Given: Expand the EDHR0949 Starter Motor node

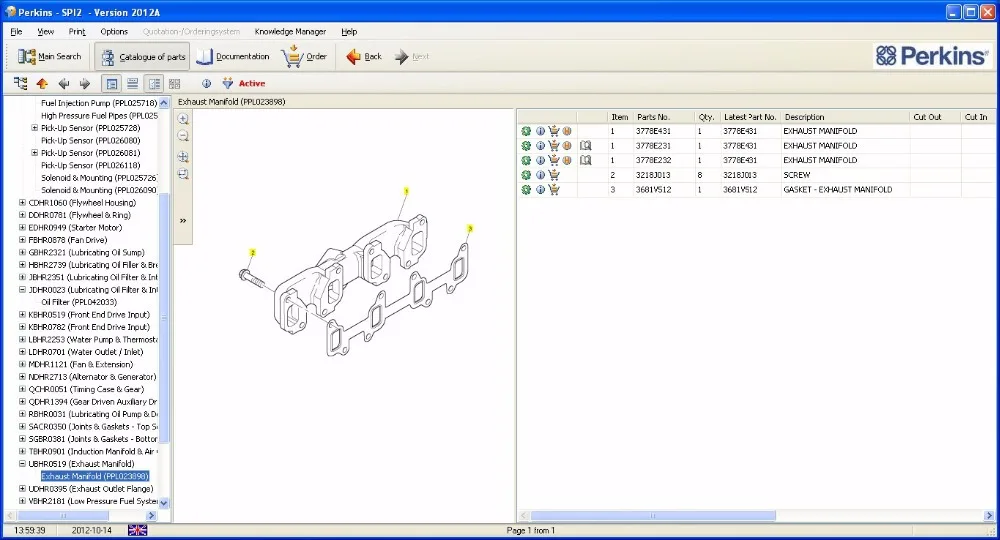Looking at the screenshot, I should (22, 228).
